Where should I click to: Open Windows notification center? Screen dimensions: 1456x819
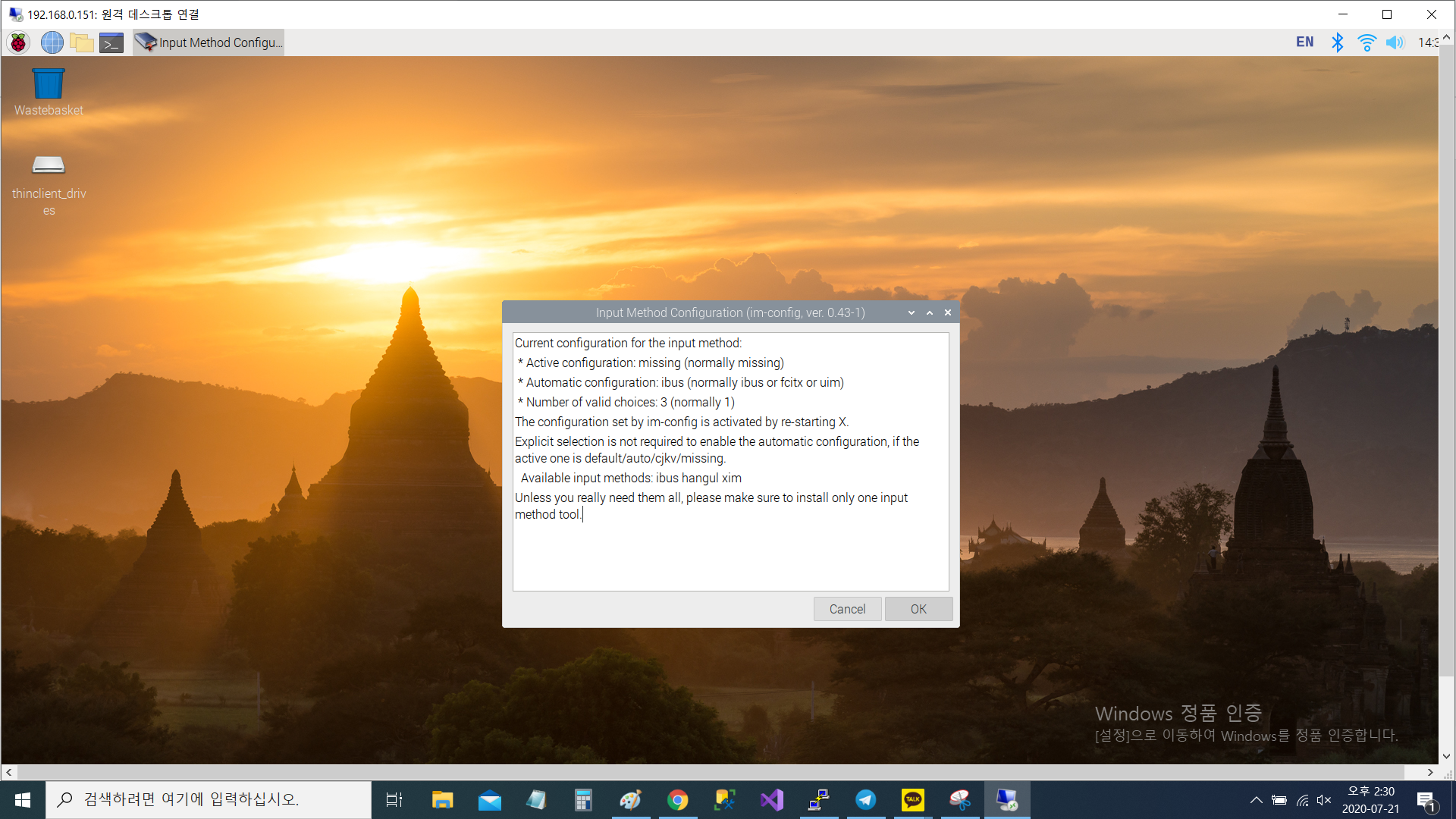(x=1426, y=800)
